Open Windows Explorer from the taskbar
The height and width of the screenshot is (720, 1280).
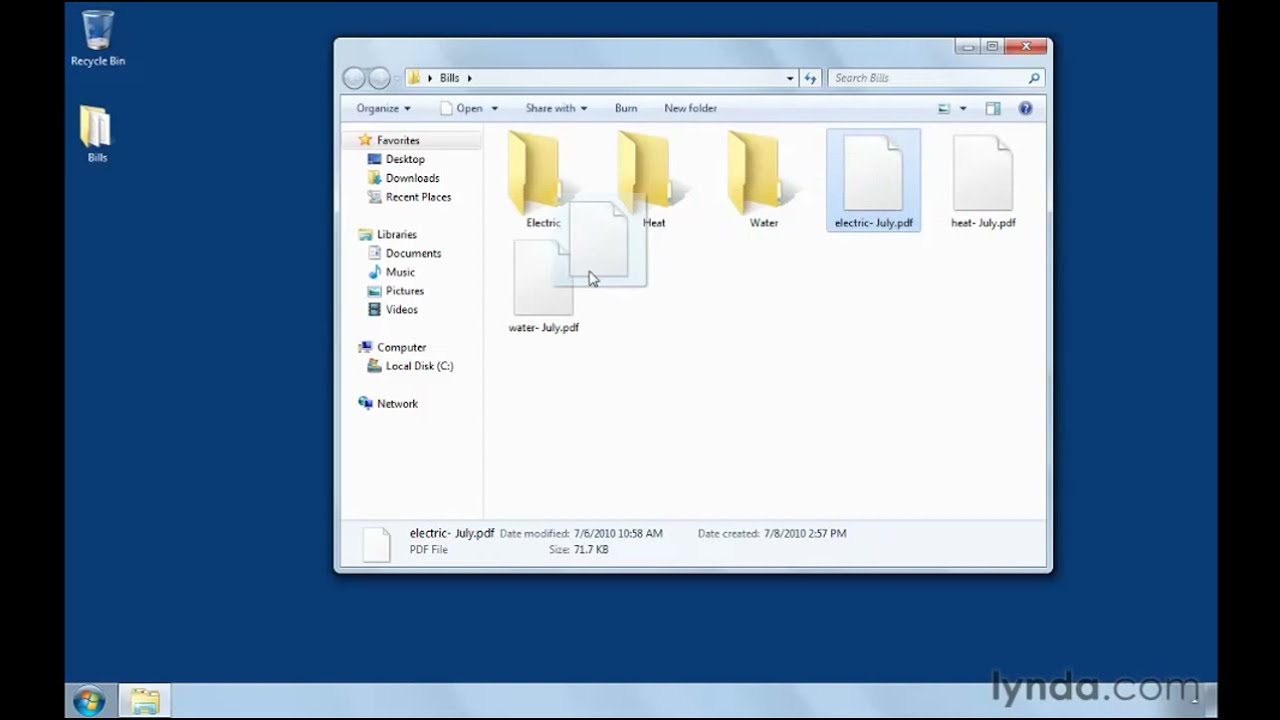(145, 700)
